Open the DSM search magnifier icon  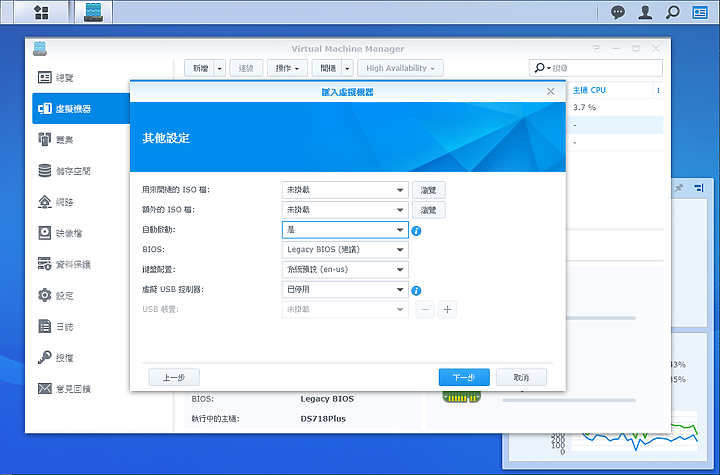673,12
